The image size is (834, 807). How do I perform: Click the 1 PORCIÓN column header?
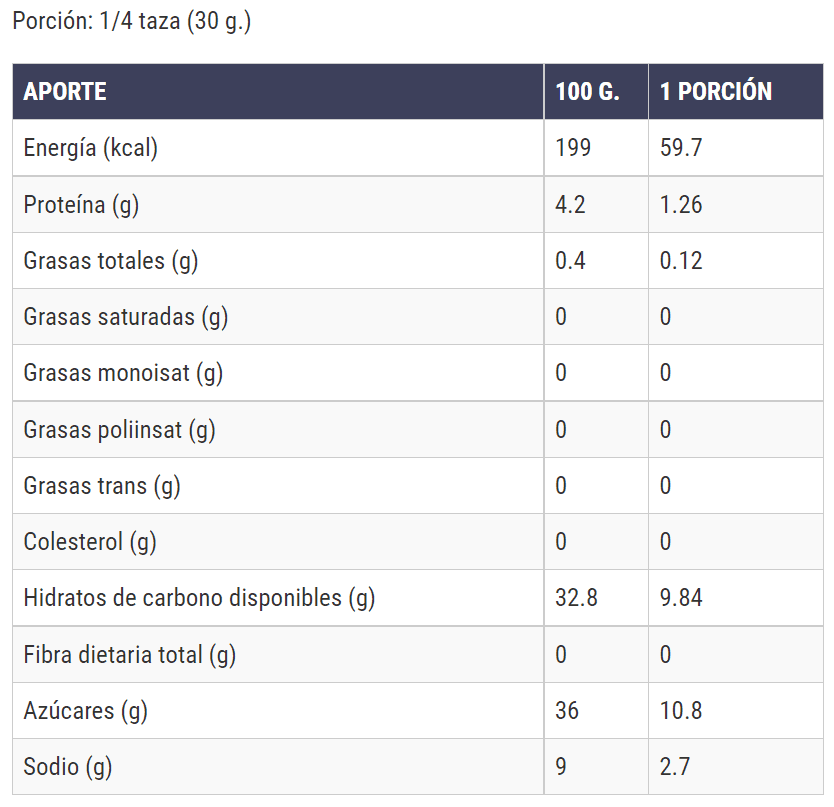[x=716, y=92]
